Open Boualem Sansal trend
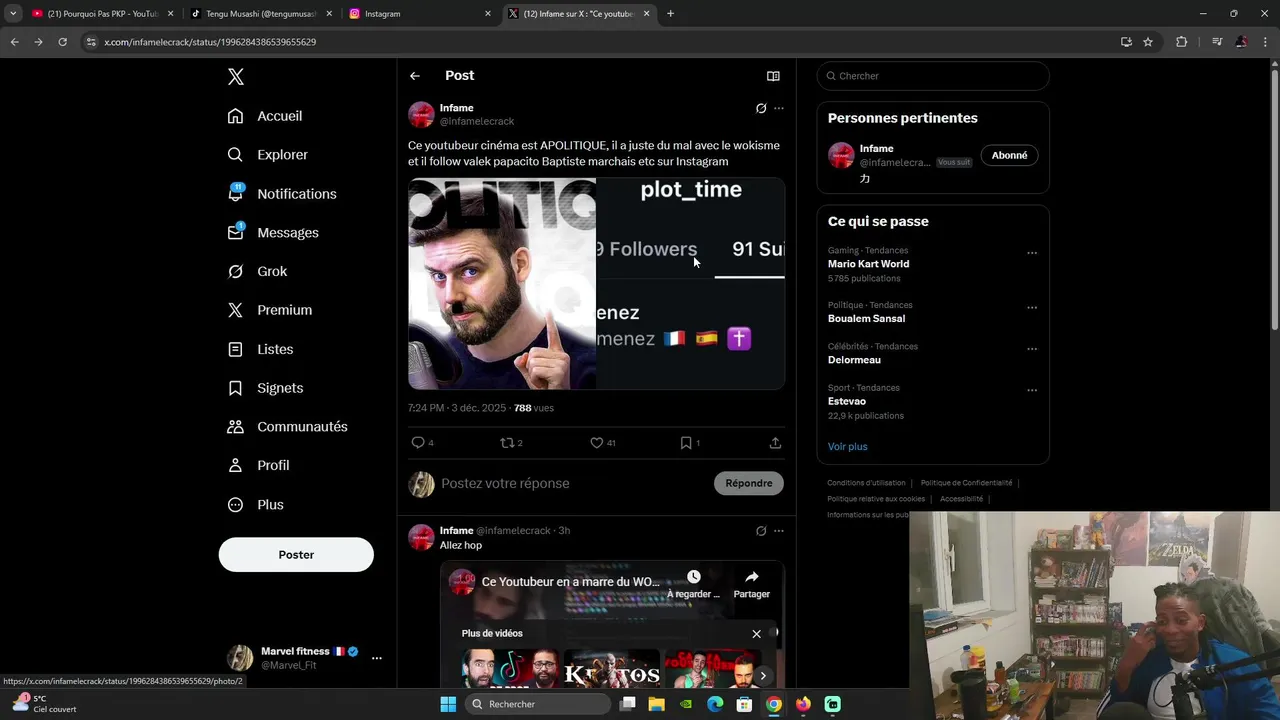The width and height of the screenshot is (1280, 720). pos(866,319)
